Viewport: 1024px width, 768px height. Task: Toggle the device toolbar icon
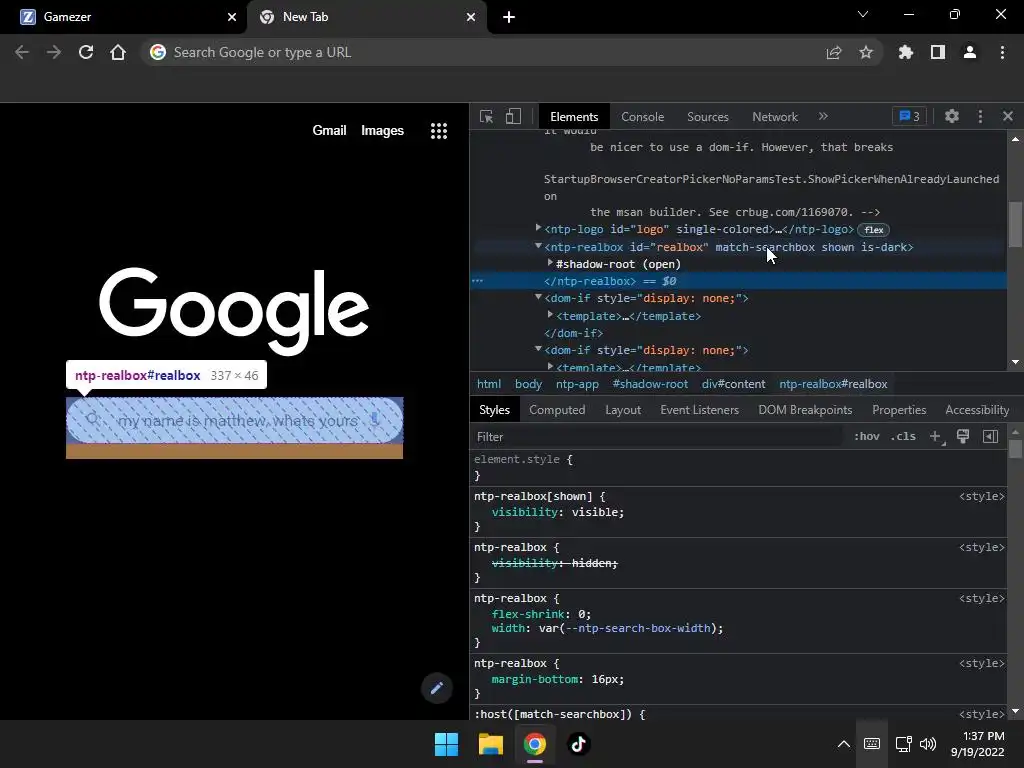click(513, 116)
